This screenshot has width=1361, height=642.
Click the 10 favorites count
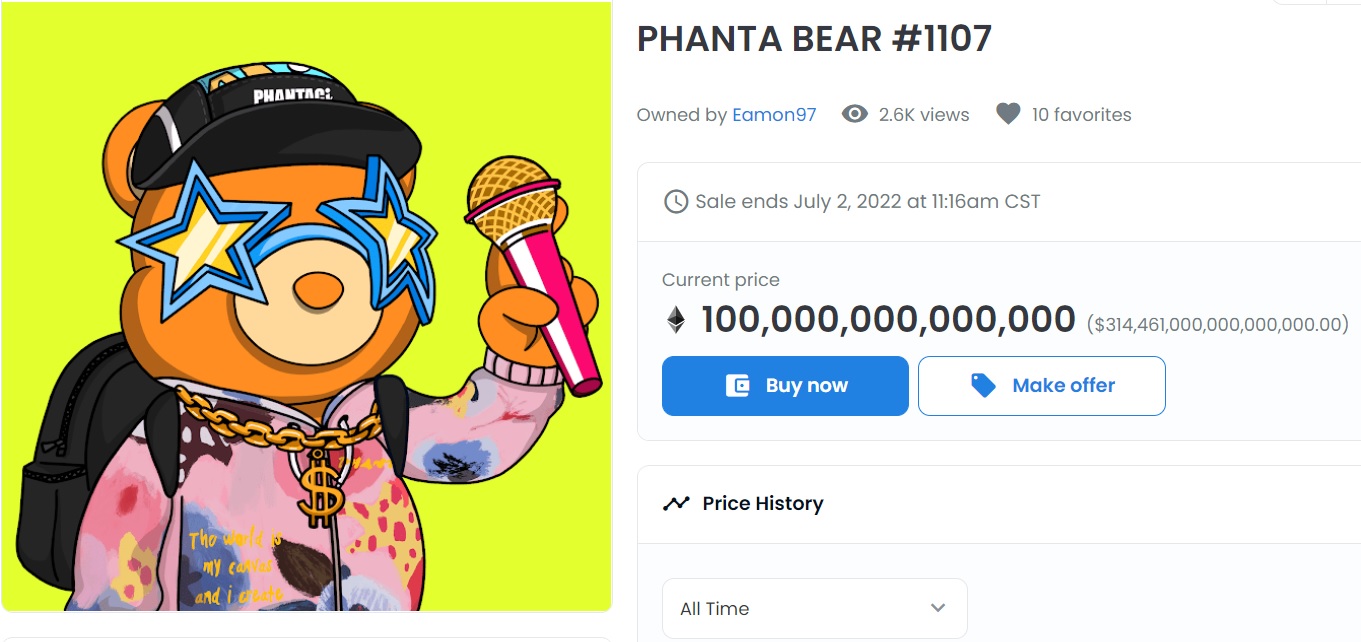(1081, 115)
